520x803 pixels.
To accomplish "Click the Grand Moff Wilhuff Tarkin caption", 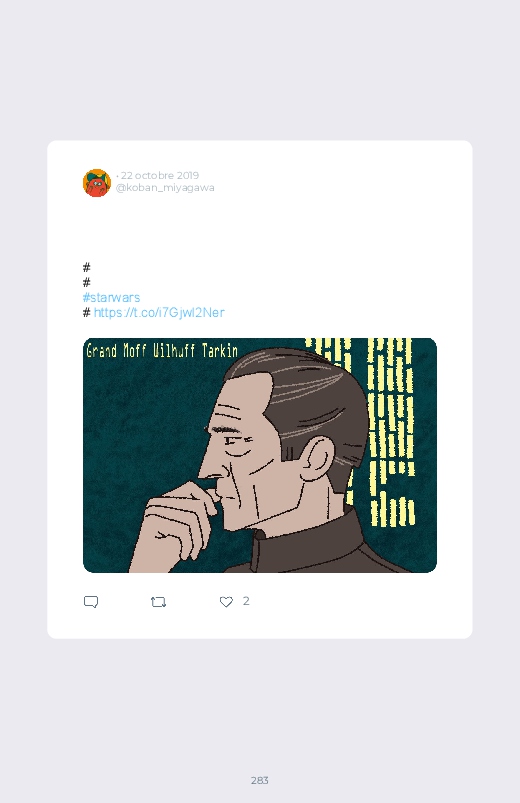I will point(162,351).
